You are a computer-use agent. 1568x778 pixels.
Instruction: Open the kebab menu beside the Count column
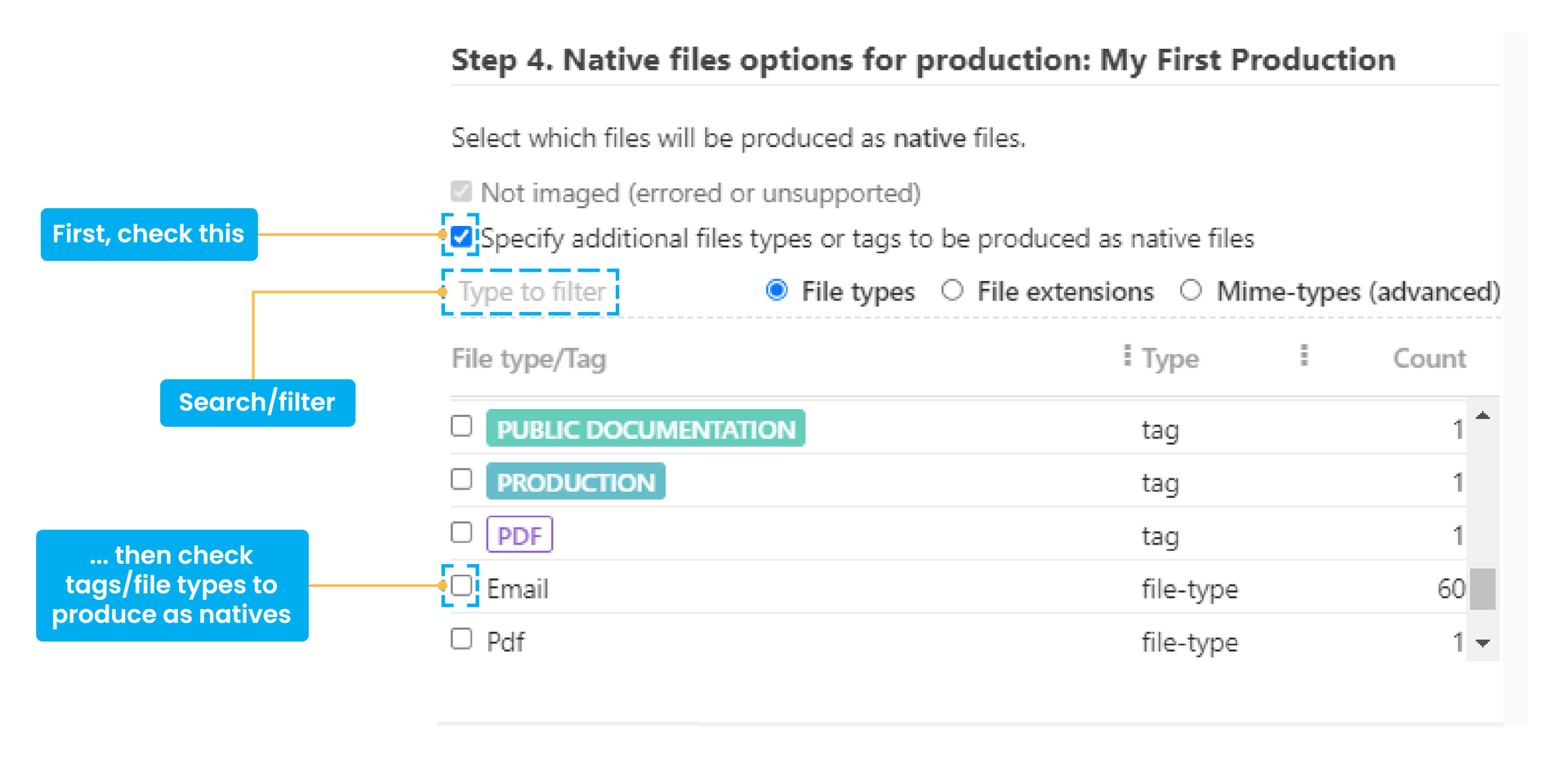pyautogui.click(x=1304, y=355)
